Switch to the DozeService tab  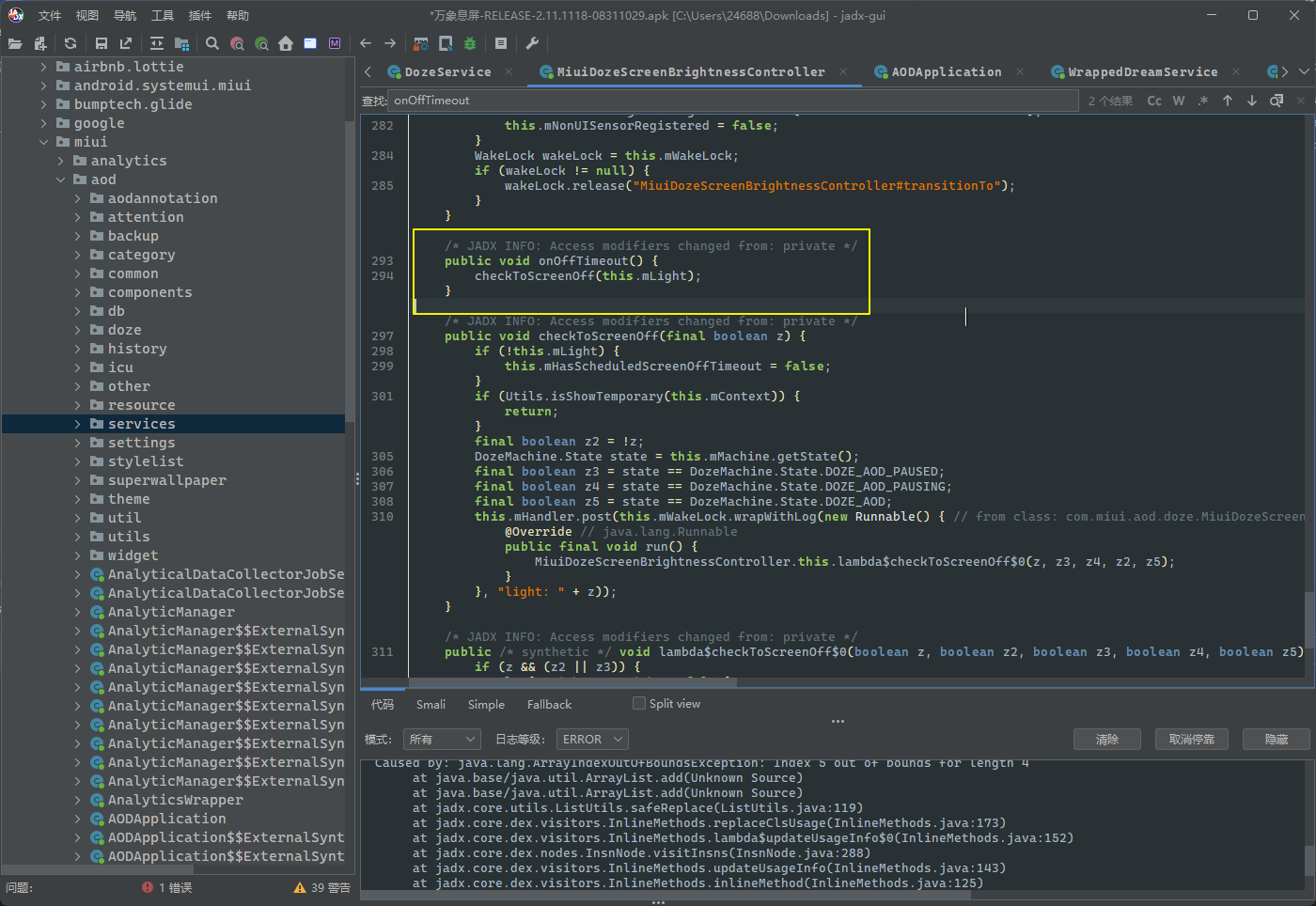447,71
